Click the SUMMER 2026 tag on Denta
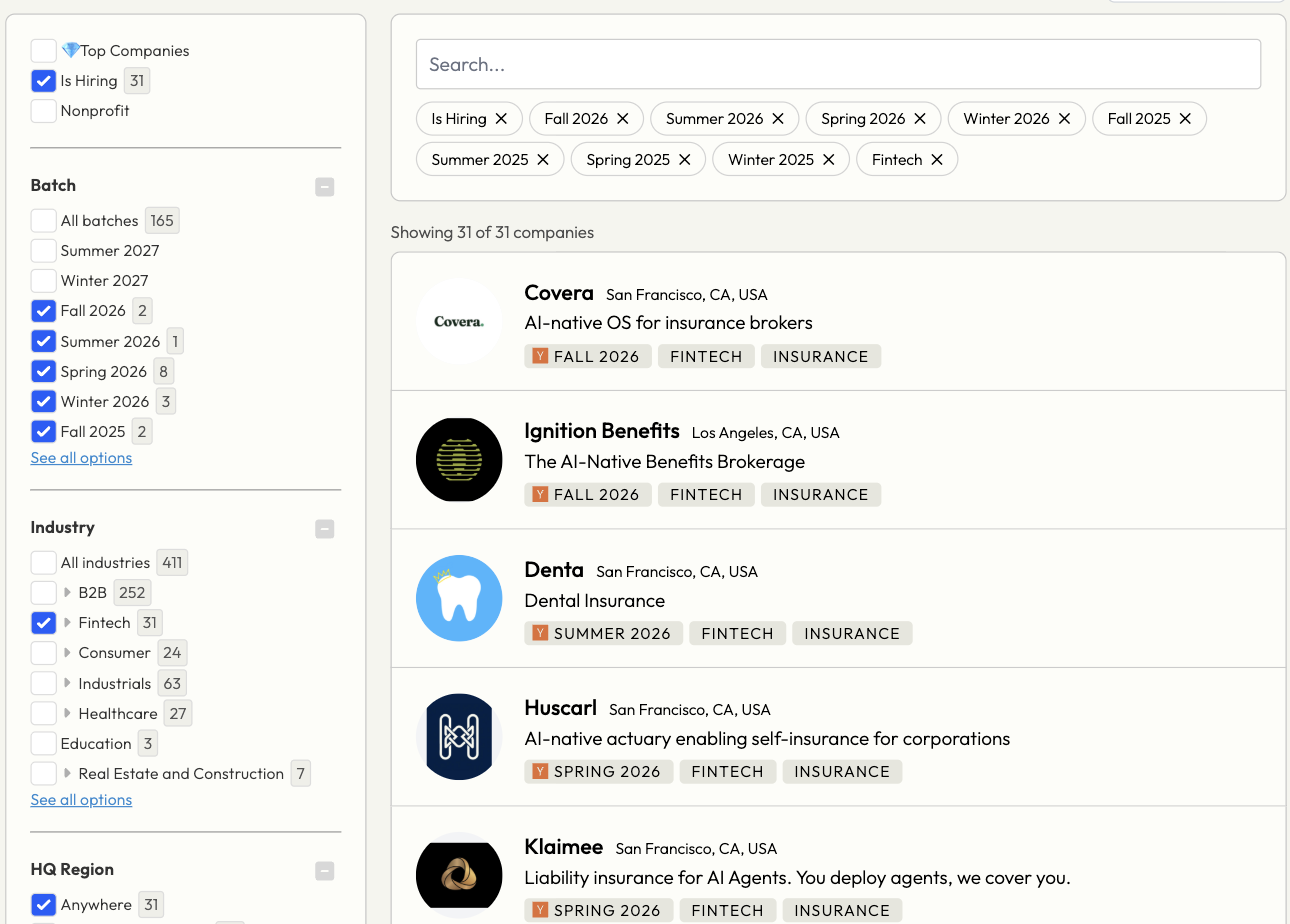This screenshot has width=1290, height=924. click(604, 634)
